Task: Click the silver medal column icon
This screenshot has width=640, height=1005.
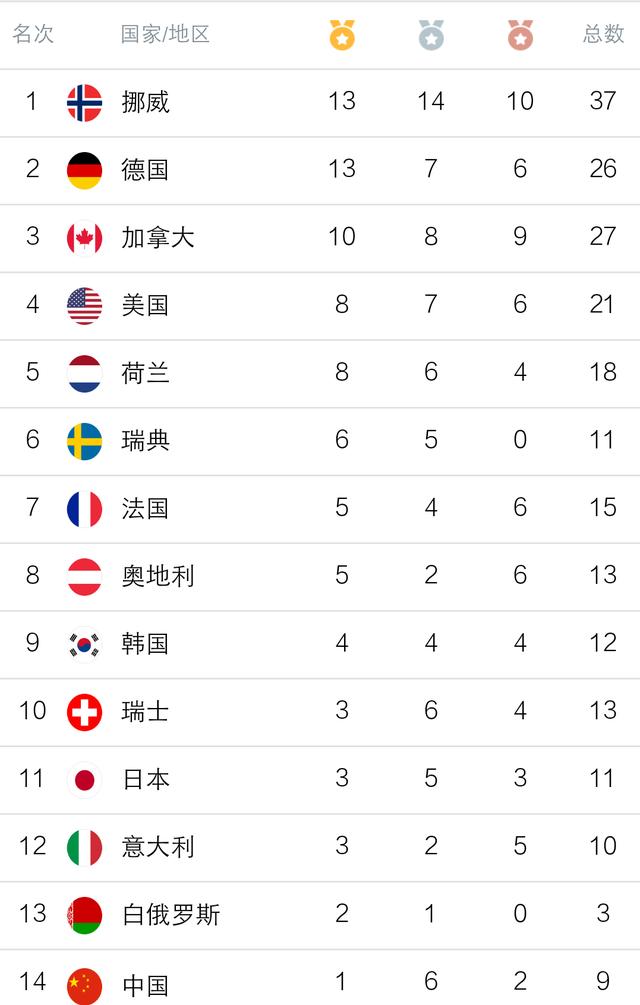Action: click(x=431, y=36)
